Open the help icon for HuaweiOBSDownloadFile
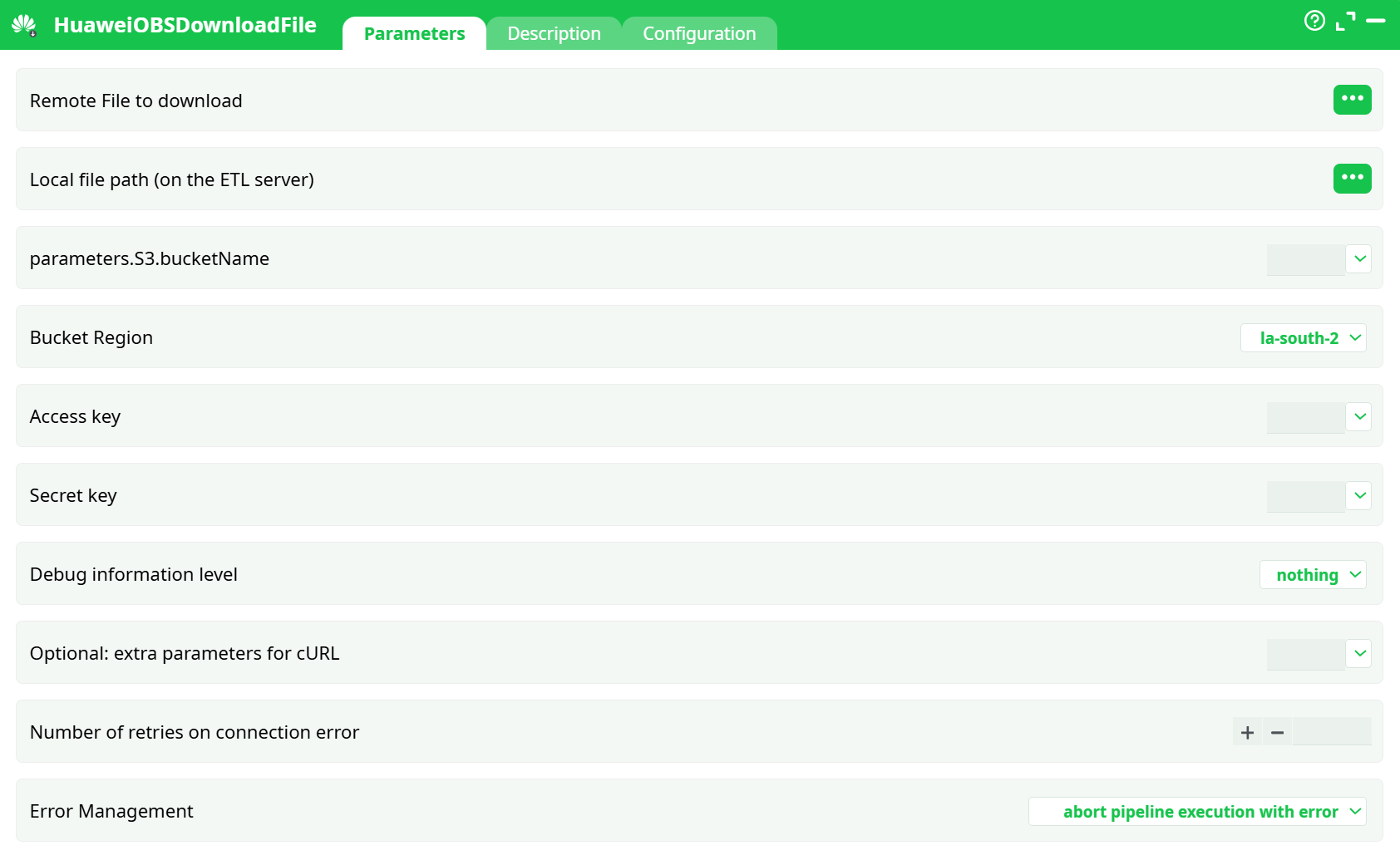The image size is (1400, 850). coord(1314,21)
